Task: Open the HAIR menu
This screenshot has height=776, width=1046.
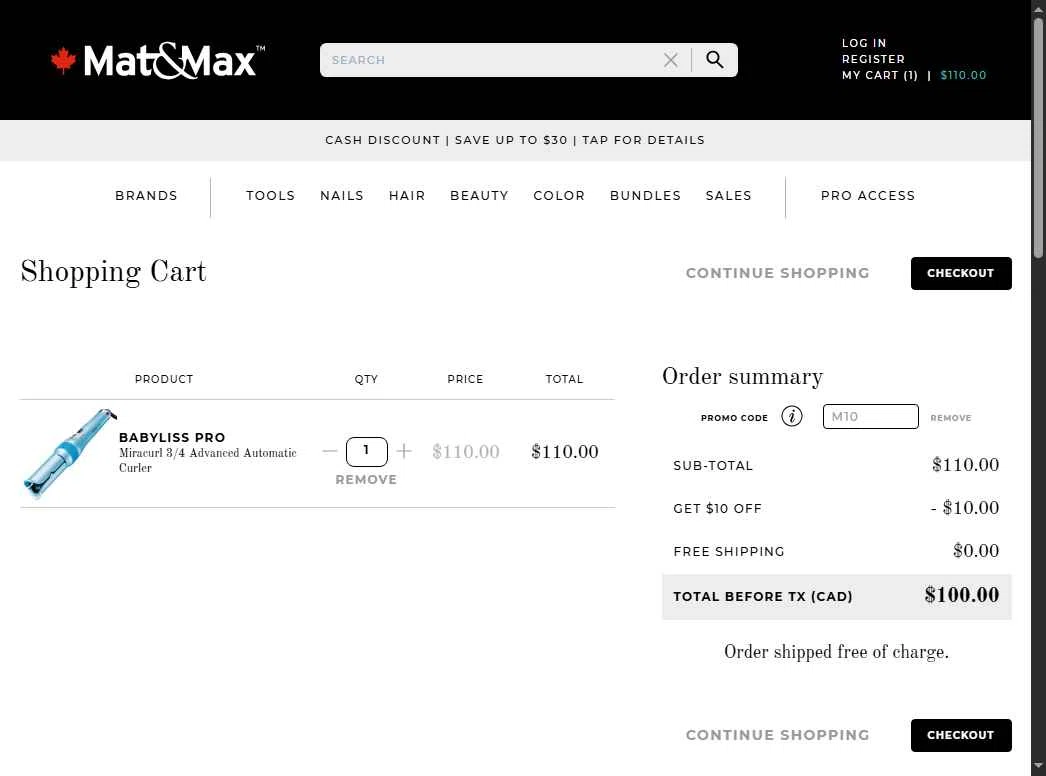Action: [x=407, y=196]
